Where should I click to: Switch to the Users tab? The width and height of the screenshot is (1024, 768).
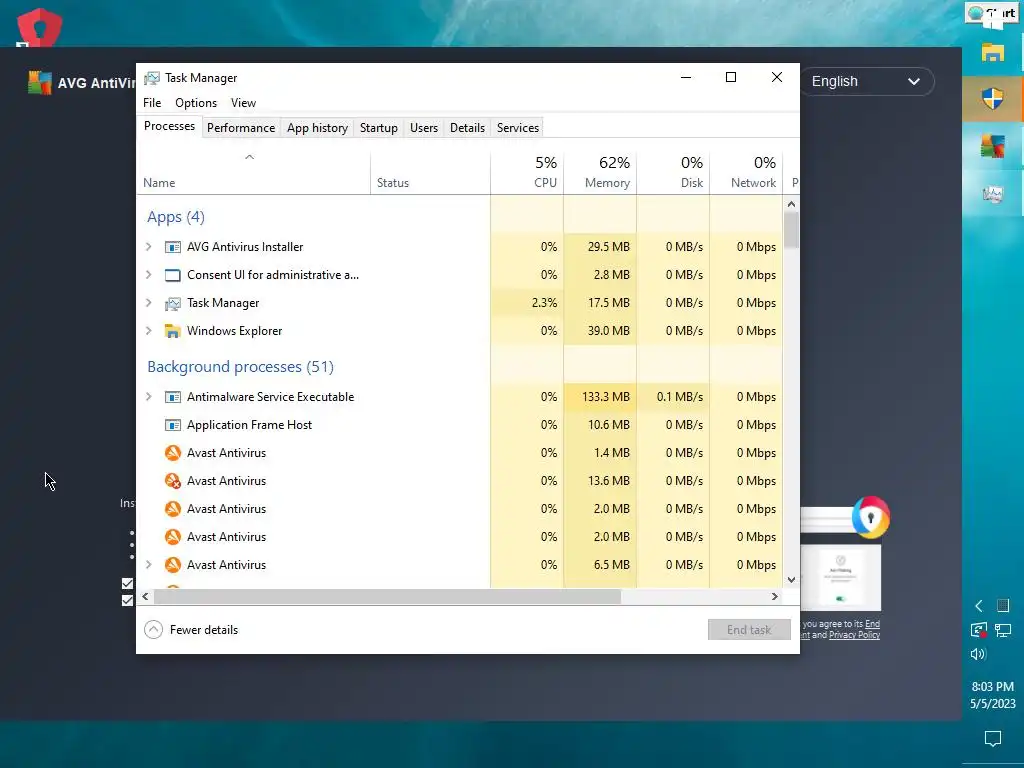[424, 128]
